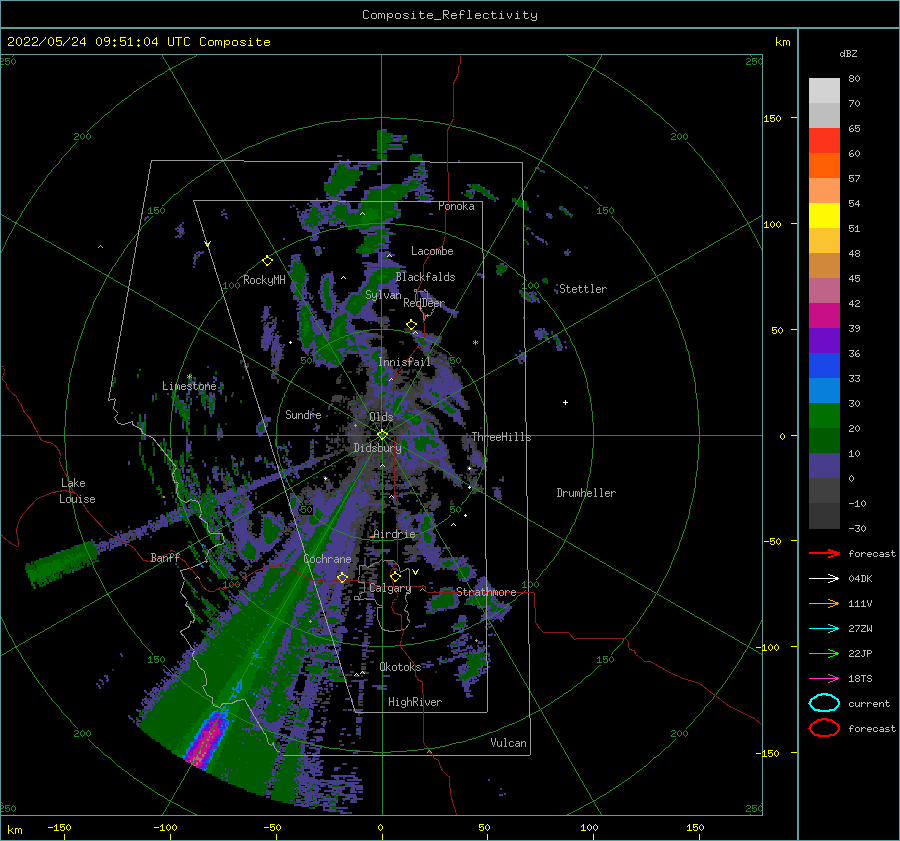Click the dBZ heading above the color scale
Screen dimensions: 900x841
tap(848, 53)
